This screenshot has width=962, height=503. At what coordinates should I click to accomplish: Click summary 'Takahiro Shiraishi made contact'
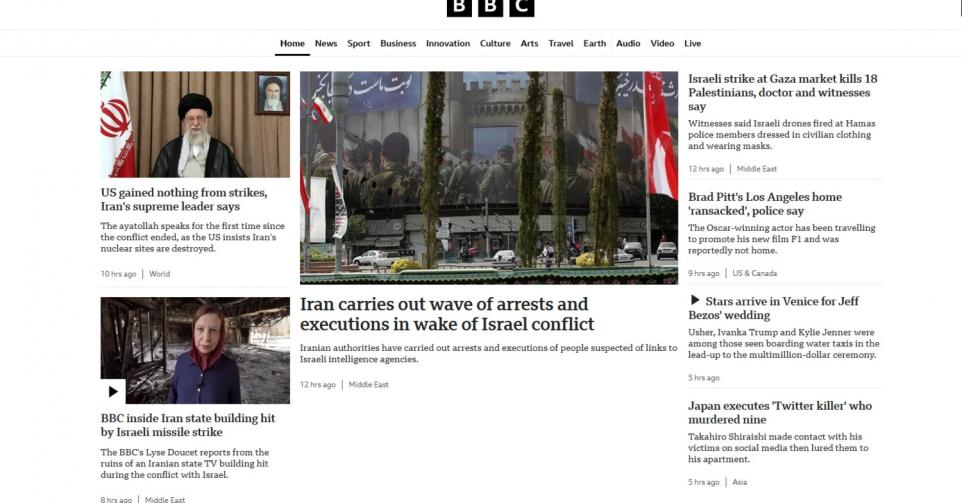point(778,448)
